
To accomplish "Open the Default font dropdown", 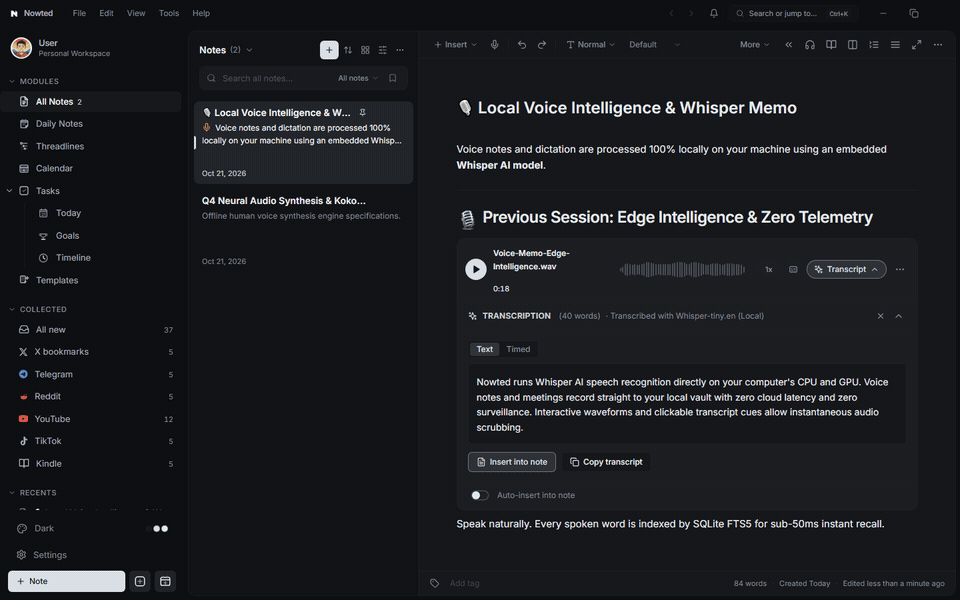I will tap(654, 45).
